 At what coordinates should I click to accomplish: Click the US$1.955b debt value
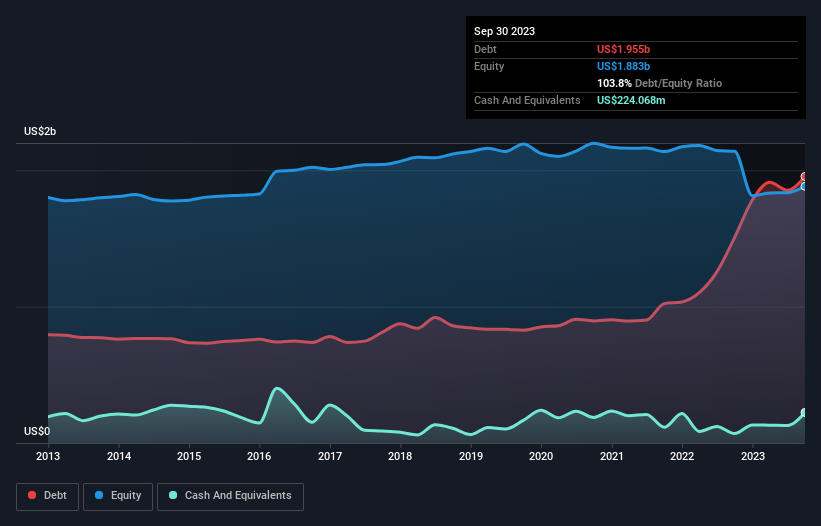pos(623,49)
